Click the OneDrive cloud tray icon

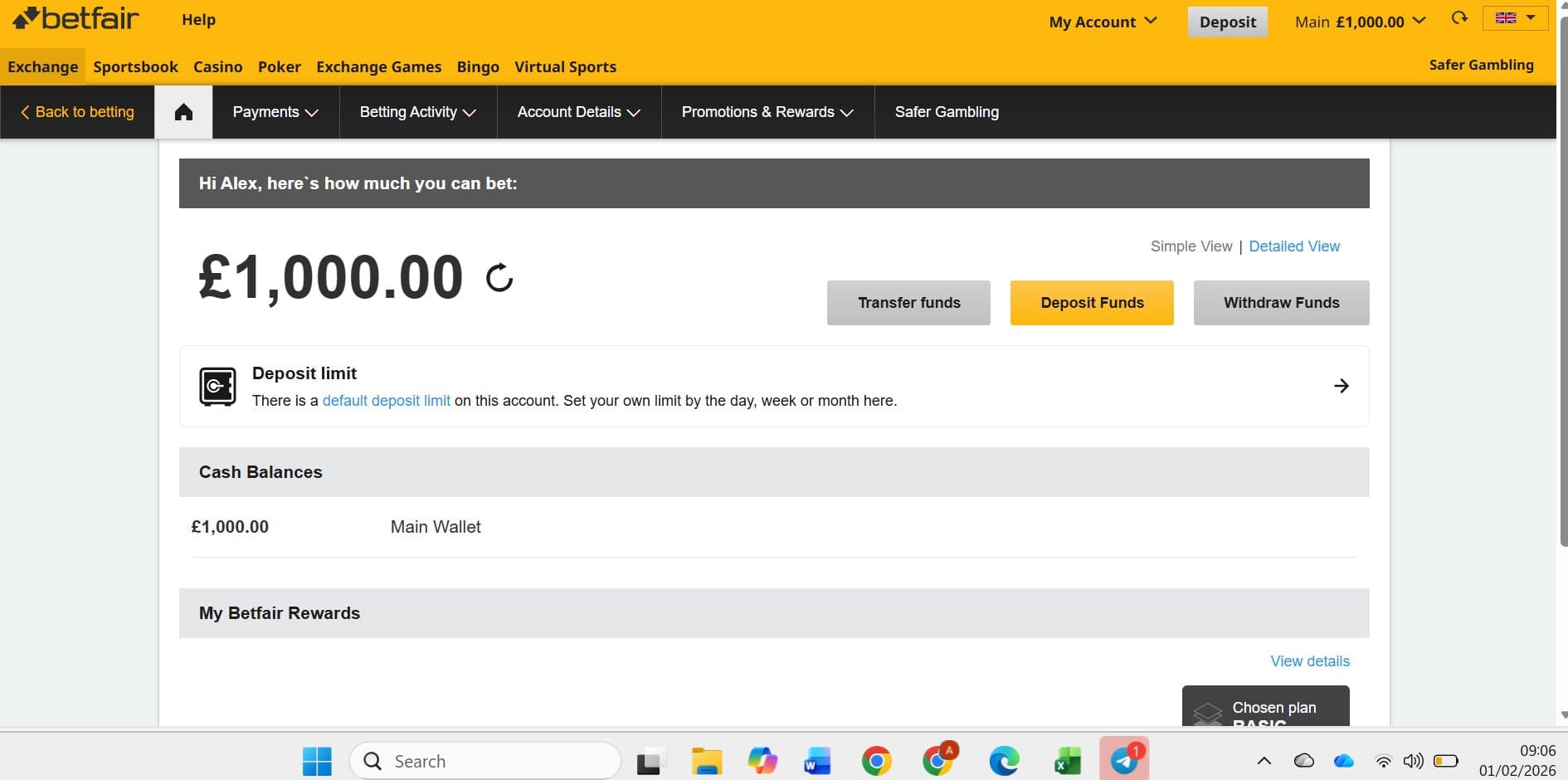(1344, 761)
